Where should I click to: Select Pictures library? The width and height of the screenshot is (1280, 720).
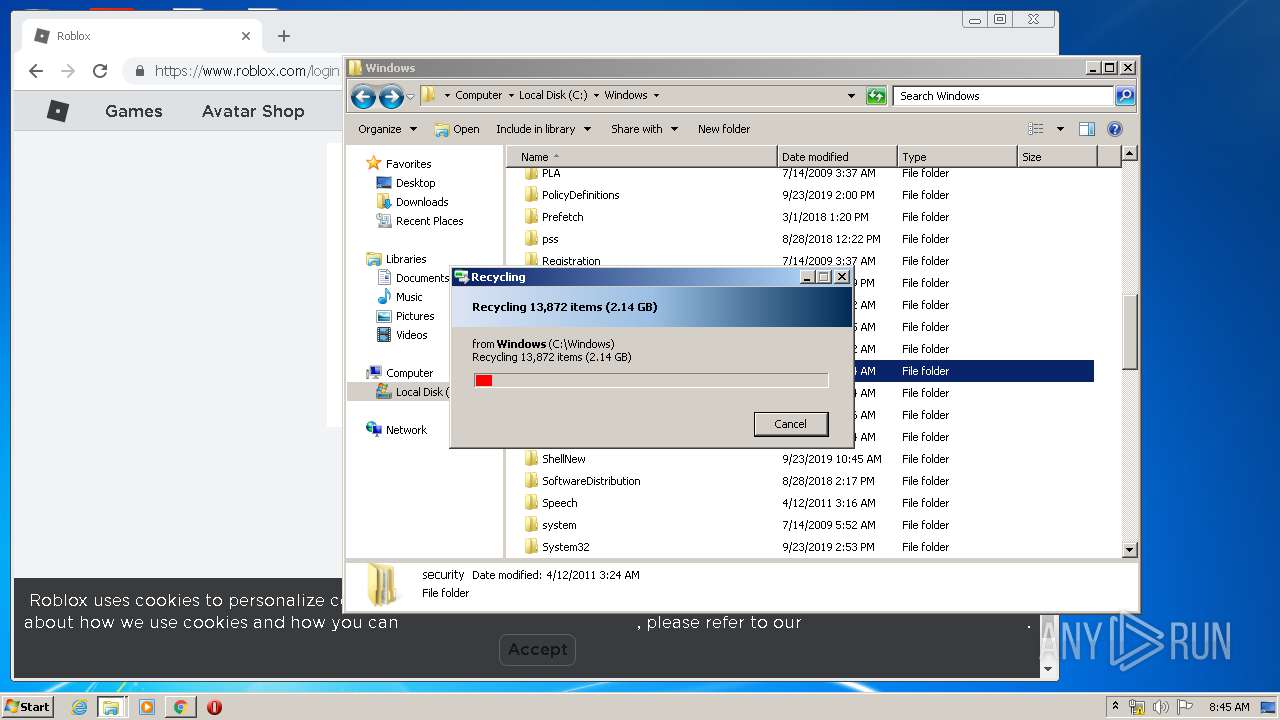tap(405, 316)
